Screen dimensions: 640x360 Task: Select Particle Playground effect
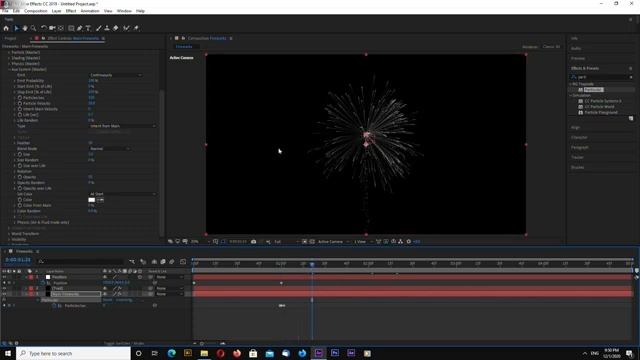pos(601,112)
